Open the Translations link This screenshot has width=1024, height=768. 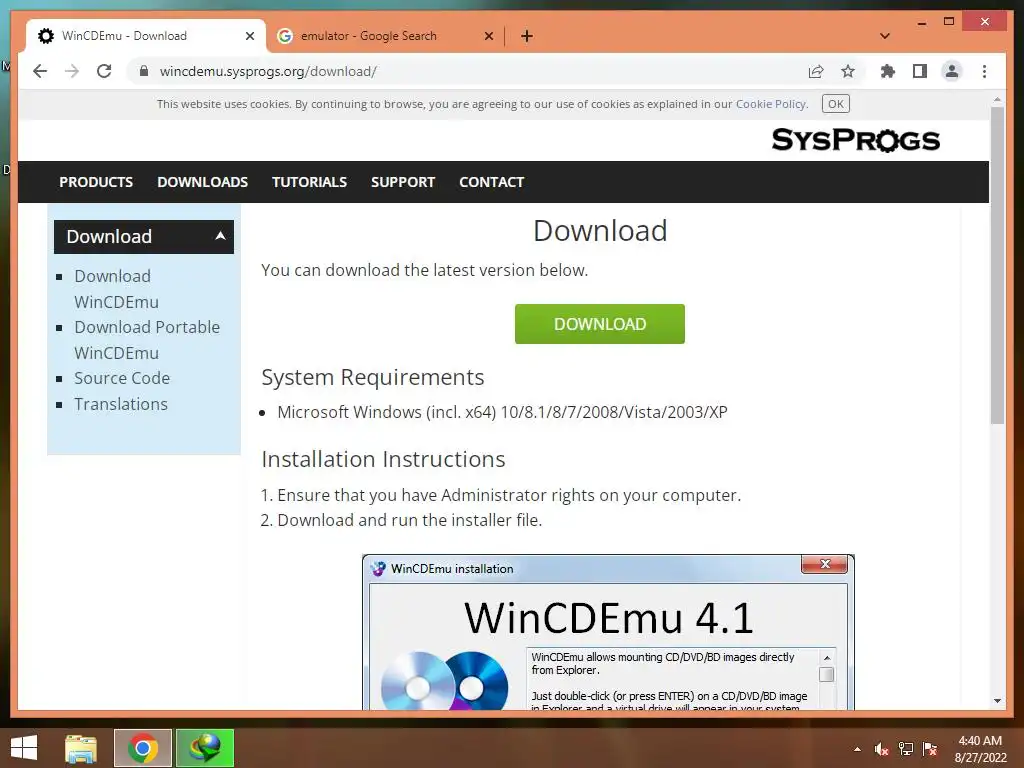click(x=121, y=404)
